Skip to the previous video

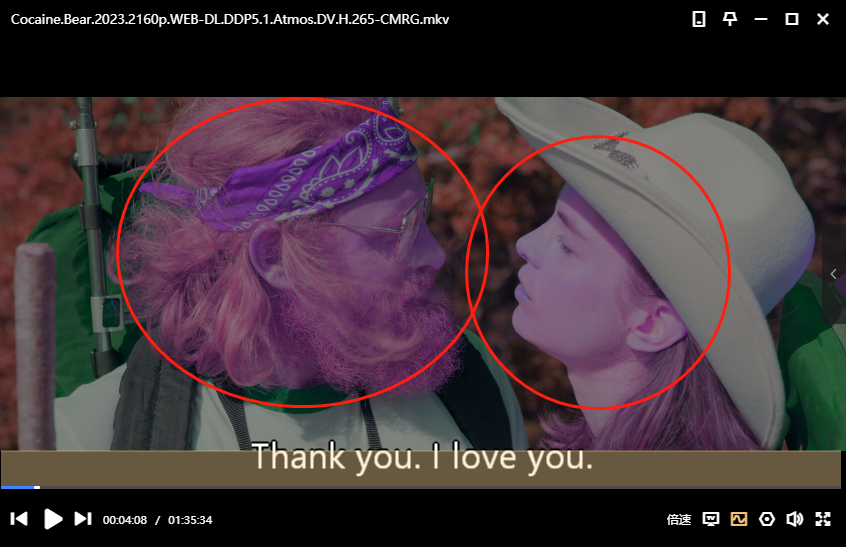point(19,519)
